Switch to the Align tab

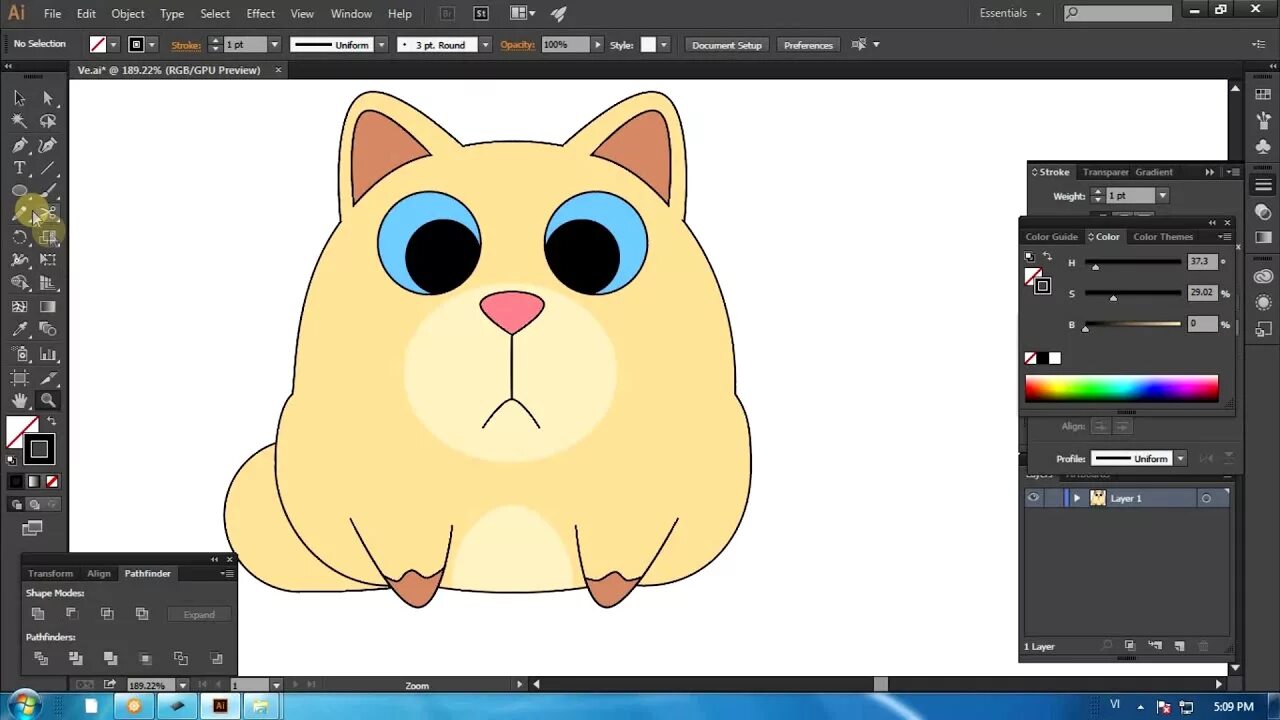(99, 573)
